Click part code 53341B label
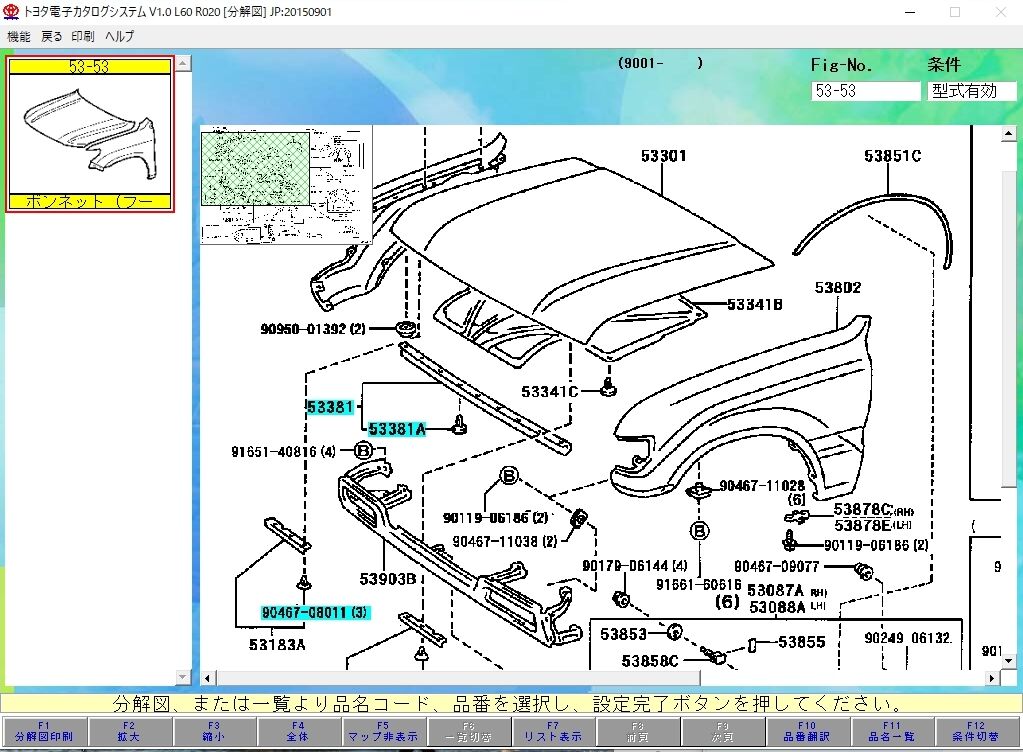This screenshot has height=752, width=1023. coord(755,305)
